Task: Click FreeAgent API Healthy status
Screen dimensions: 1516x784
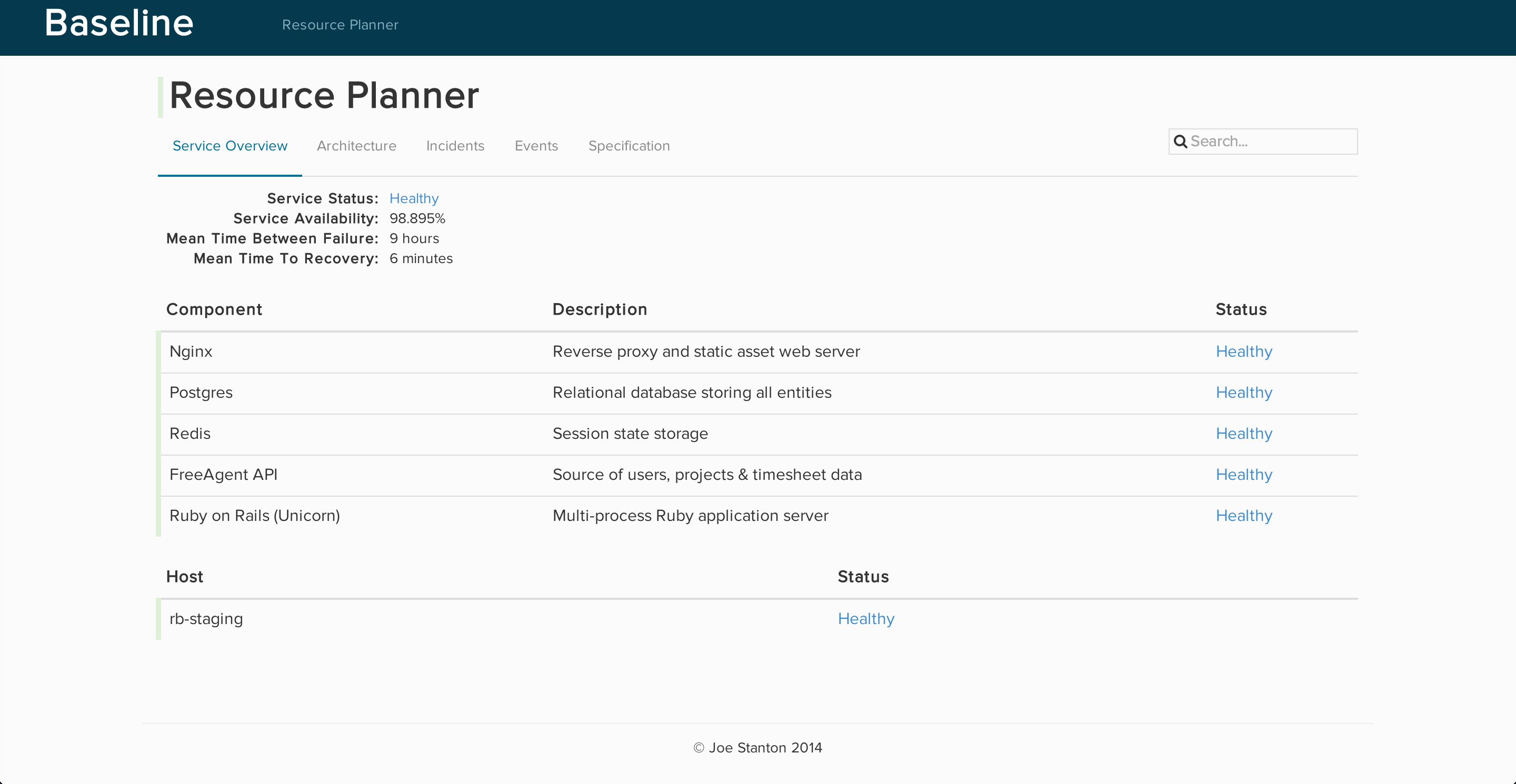Action: click(x=1243, y=475)
